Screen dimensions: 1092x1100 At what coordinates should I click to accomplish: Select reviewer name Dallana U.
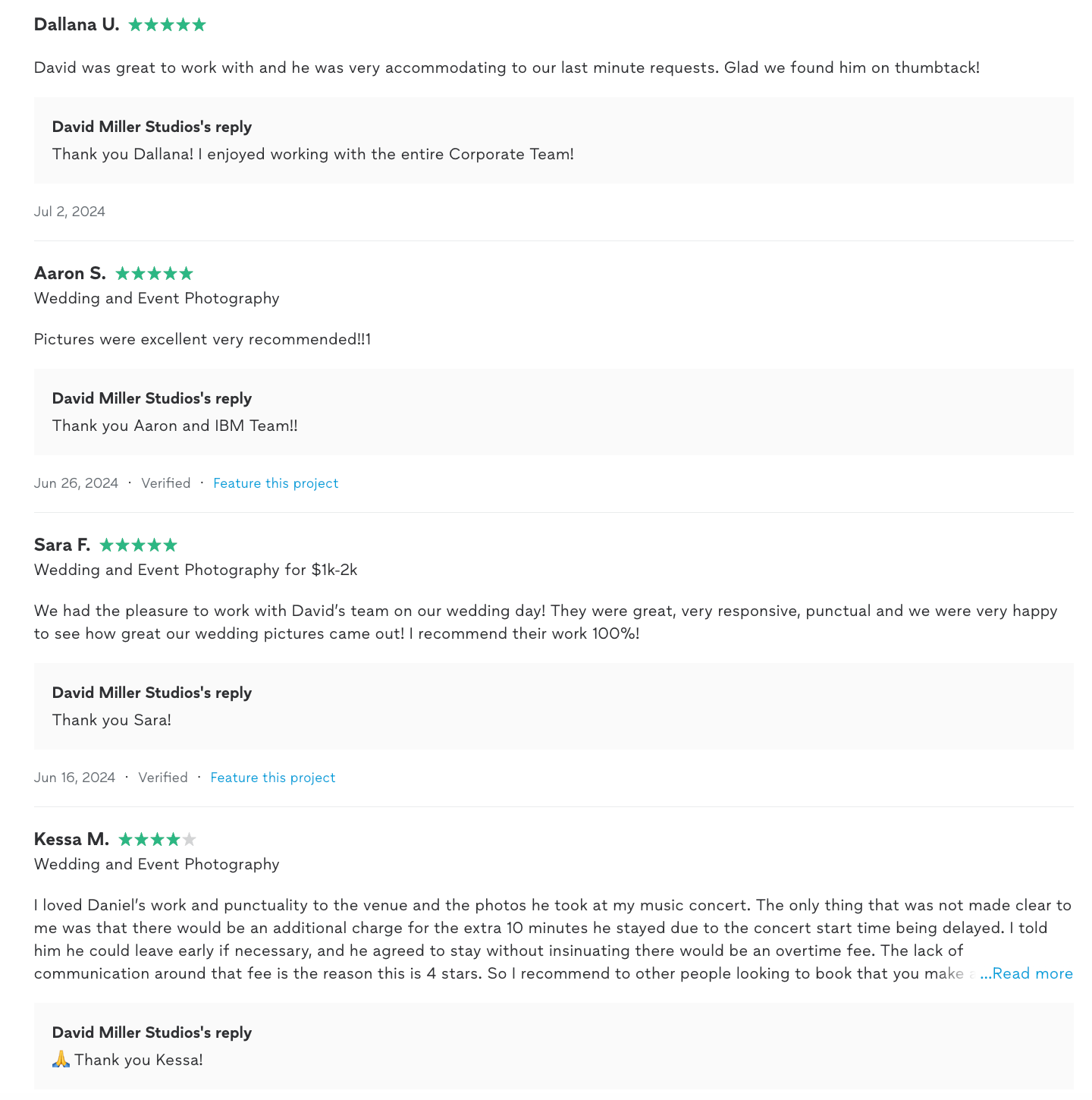tap(77, 25)
